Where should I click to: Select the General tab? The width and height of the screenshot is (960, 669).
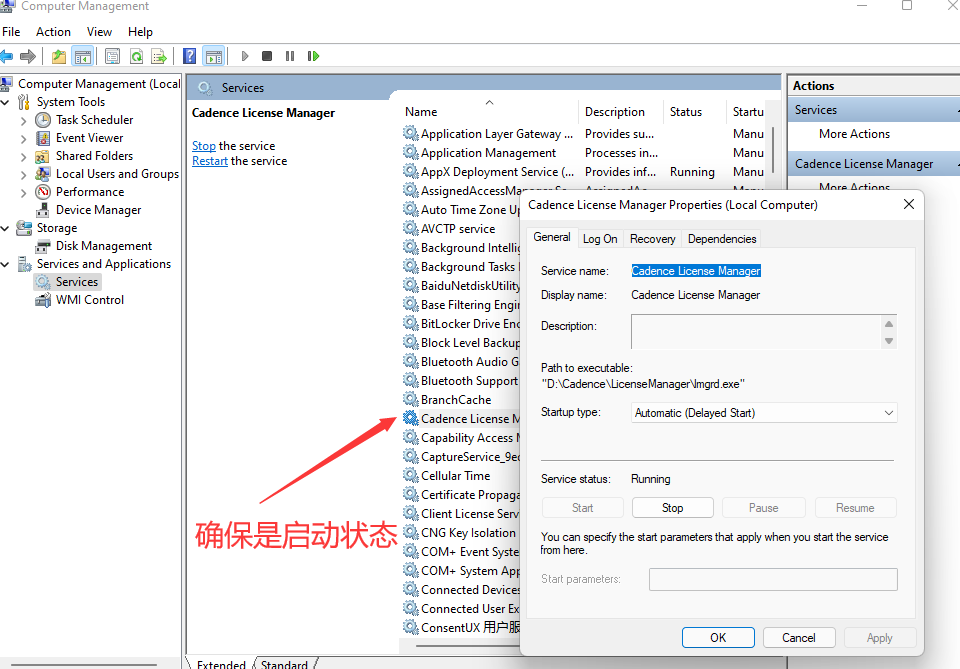tap(552, 237)
